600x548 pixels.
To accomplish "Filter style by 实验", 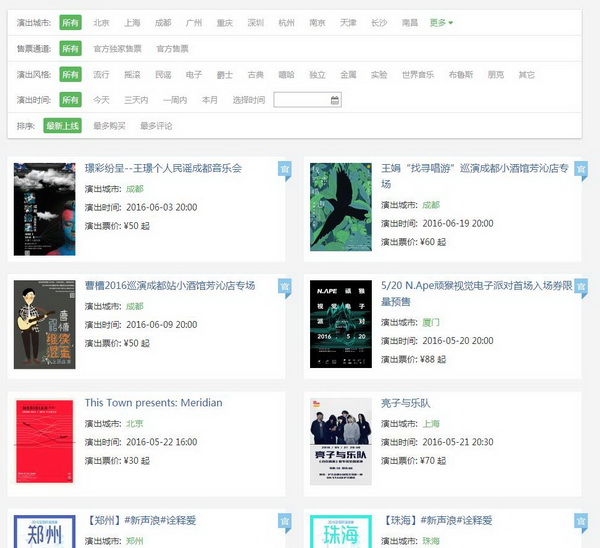I will pyautogui.click(x=379, y=74).
